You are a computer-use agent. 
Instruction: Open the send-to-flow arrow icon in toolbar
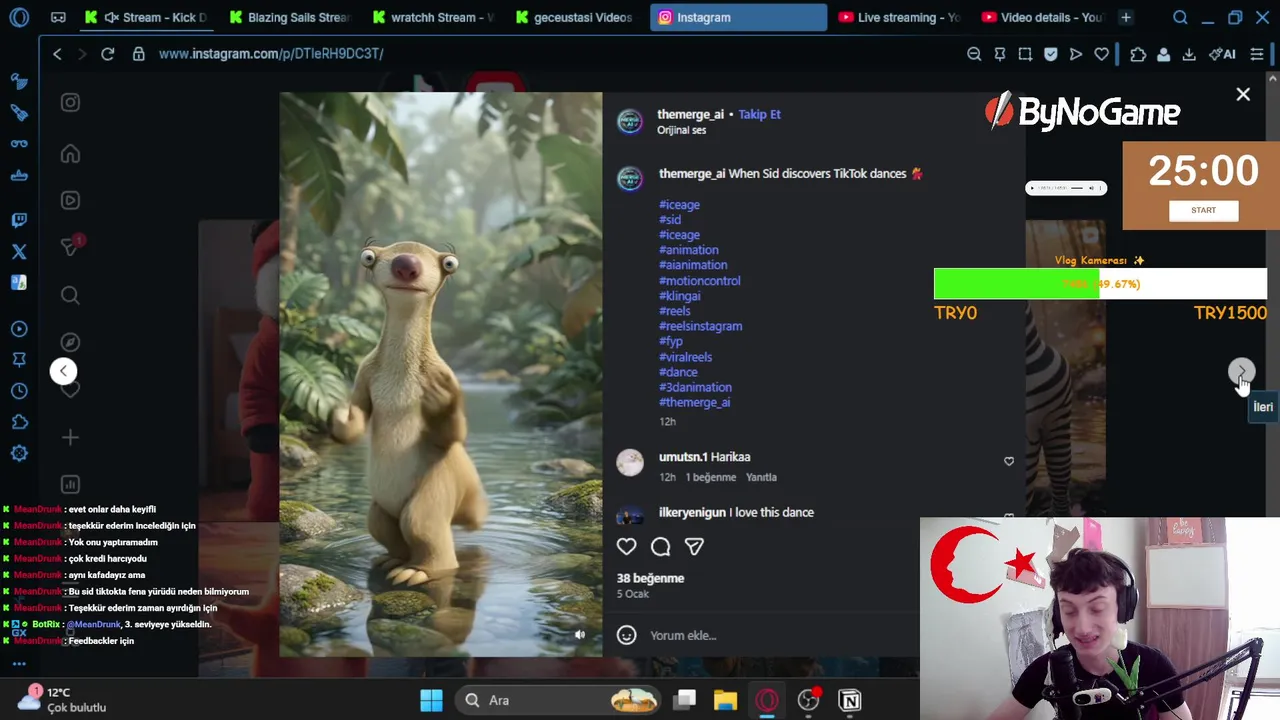pos(1076,54)
